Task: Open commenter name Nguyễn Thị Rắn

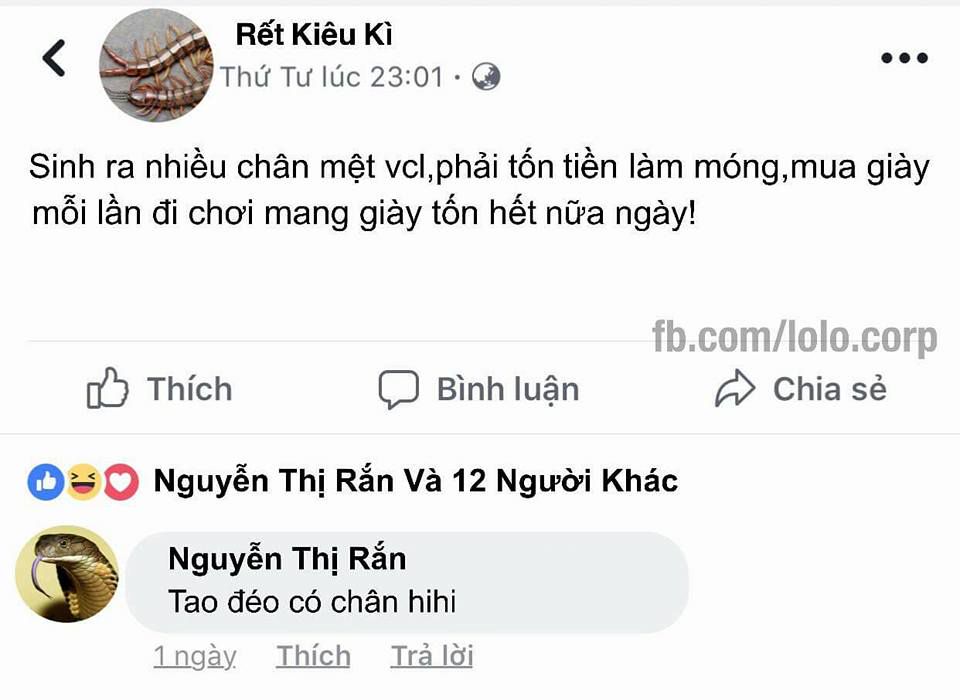Action: [x=287, y=559]
